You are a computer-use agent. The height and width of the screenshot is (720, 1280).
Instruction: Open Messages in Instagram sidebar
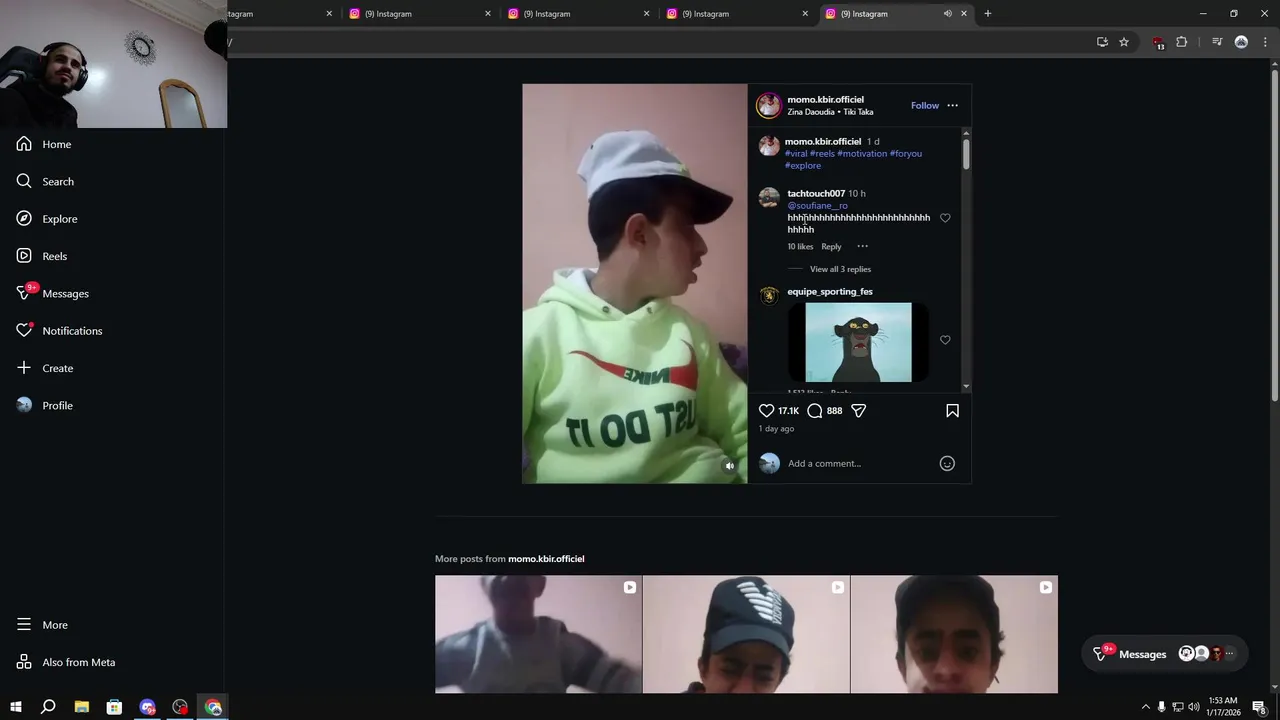click(x=53, y=293)
